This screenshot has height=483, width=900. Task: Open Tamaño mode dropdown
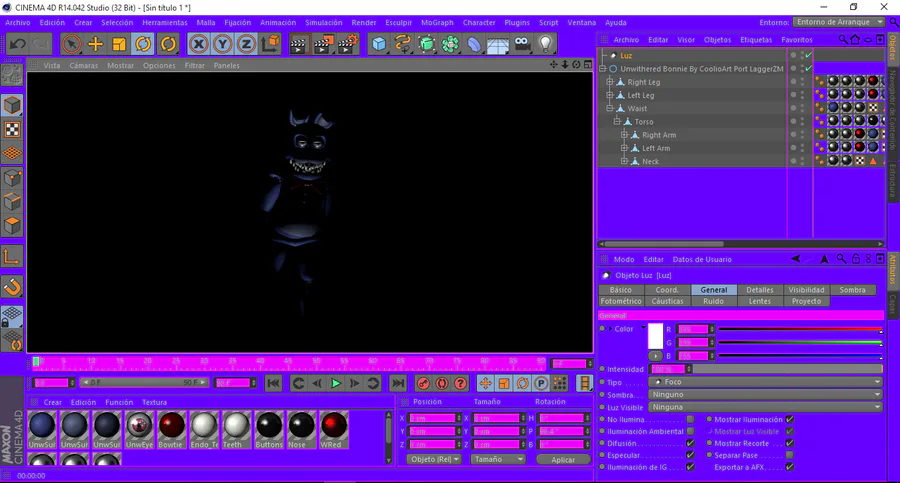tap(498, 459)
